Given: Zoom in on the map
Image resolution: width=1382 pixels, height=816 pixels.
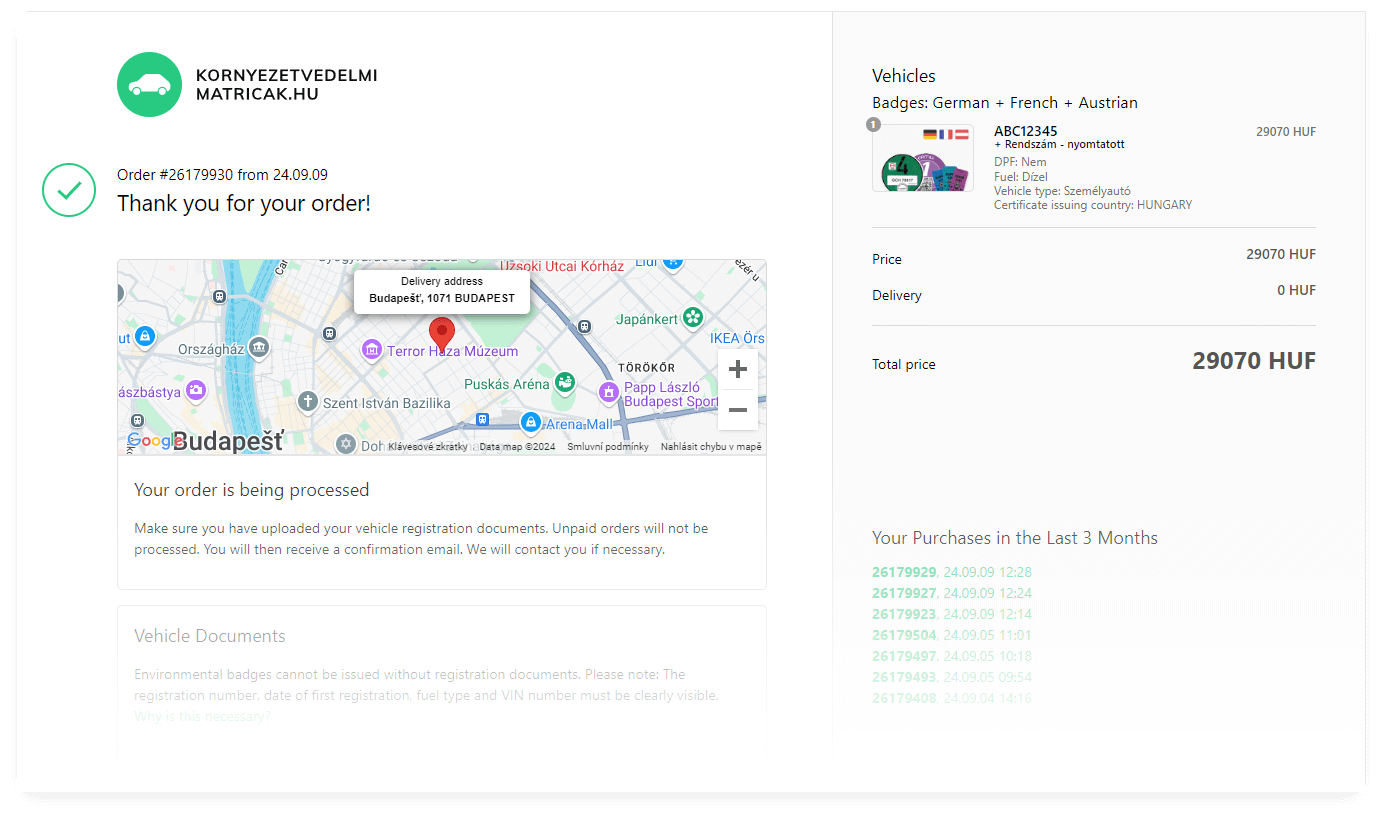Looking at the screenshot, I should click(737, 370).
